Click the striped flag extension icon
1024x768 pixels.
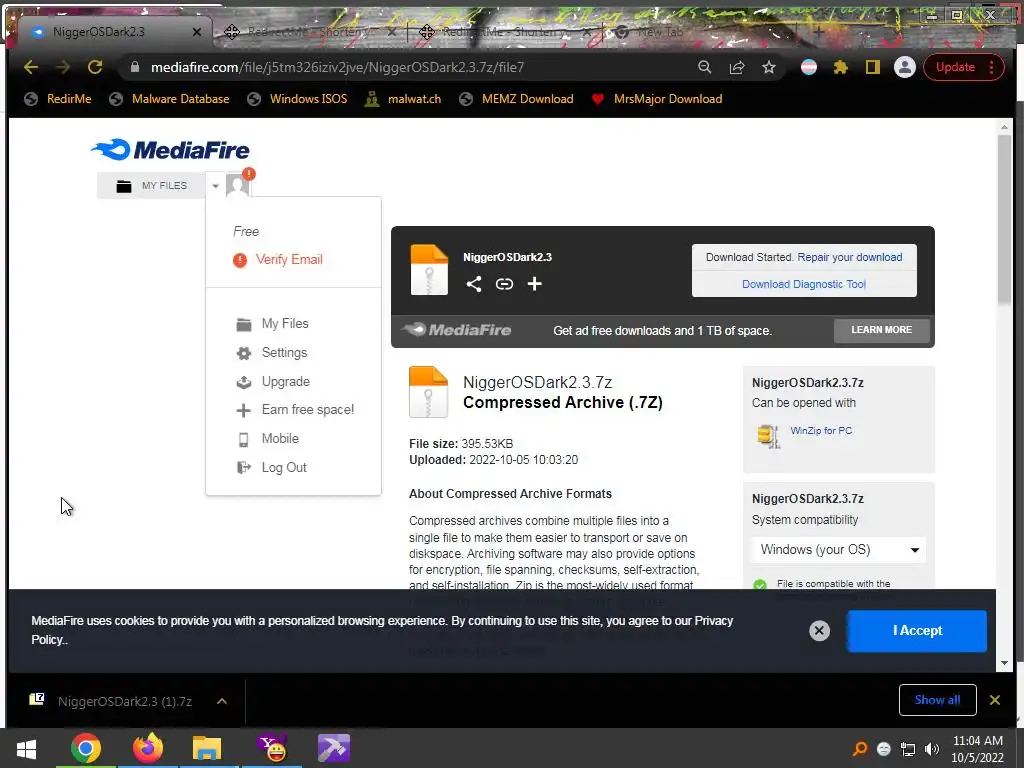tap(808, 67)
